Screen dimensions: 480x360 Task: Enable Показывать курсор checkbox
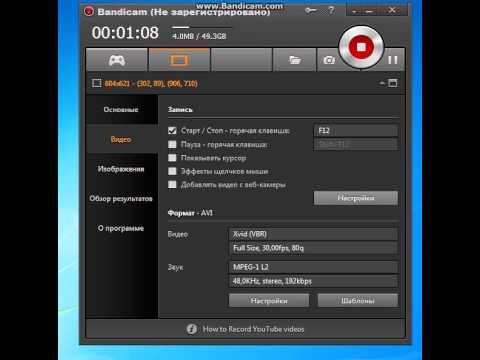(172, 158)
